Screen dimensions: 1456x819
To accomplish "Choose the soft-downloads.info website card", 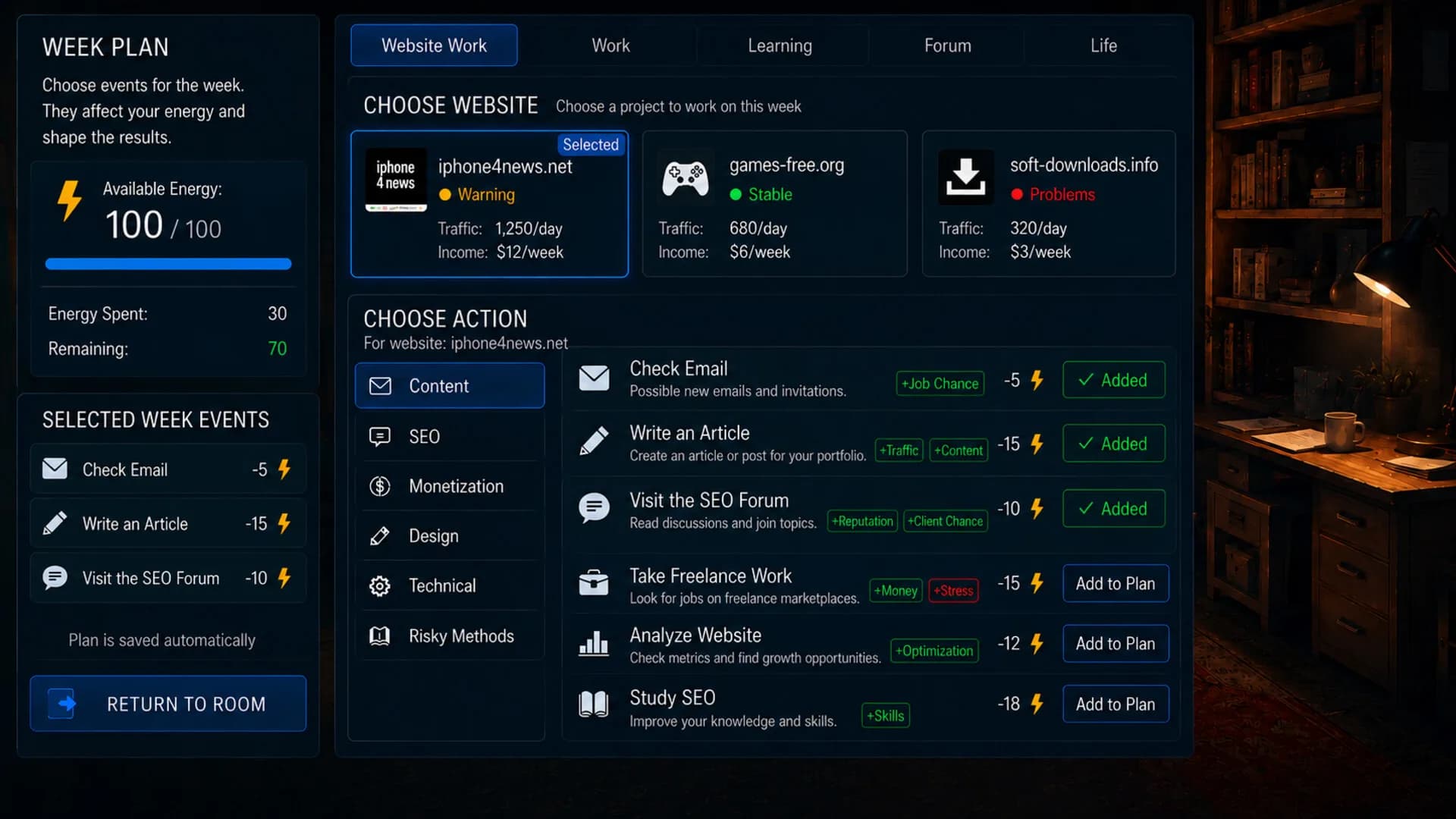I will click(1049, 203).
